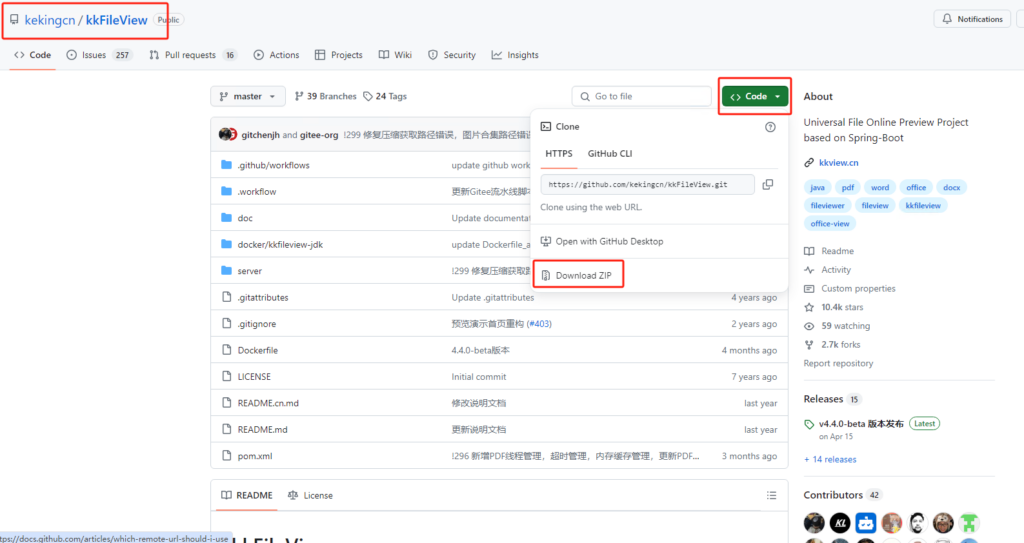Click the help icon in Clone panel
1024x543 pixels.
click(x=770, y=127)
